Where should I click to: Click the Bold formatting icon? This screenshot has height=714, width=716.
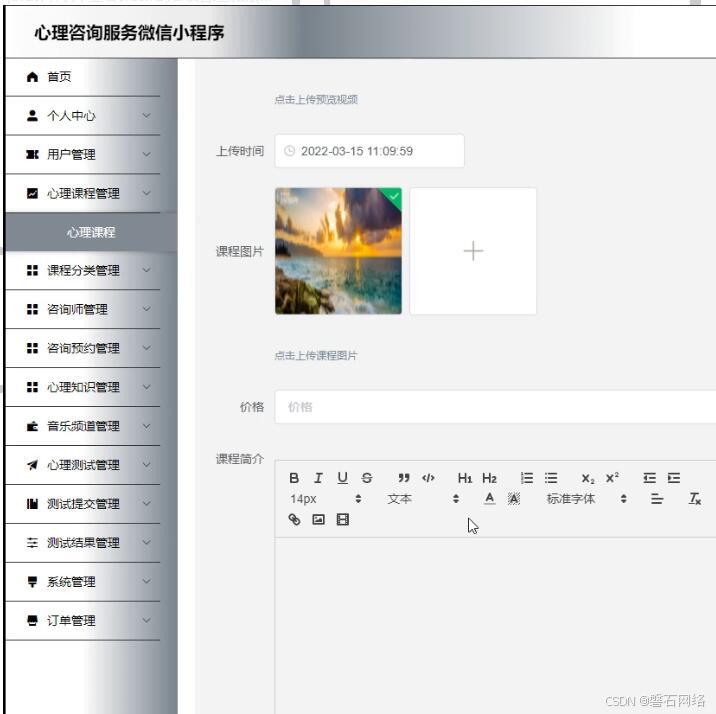[x=294, y=478]
